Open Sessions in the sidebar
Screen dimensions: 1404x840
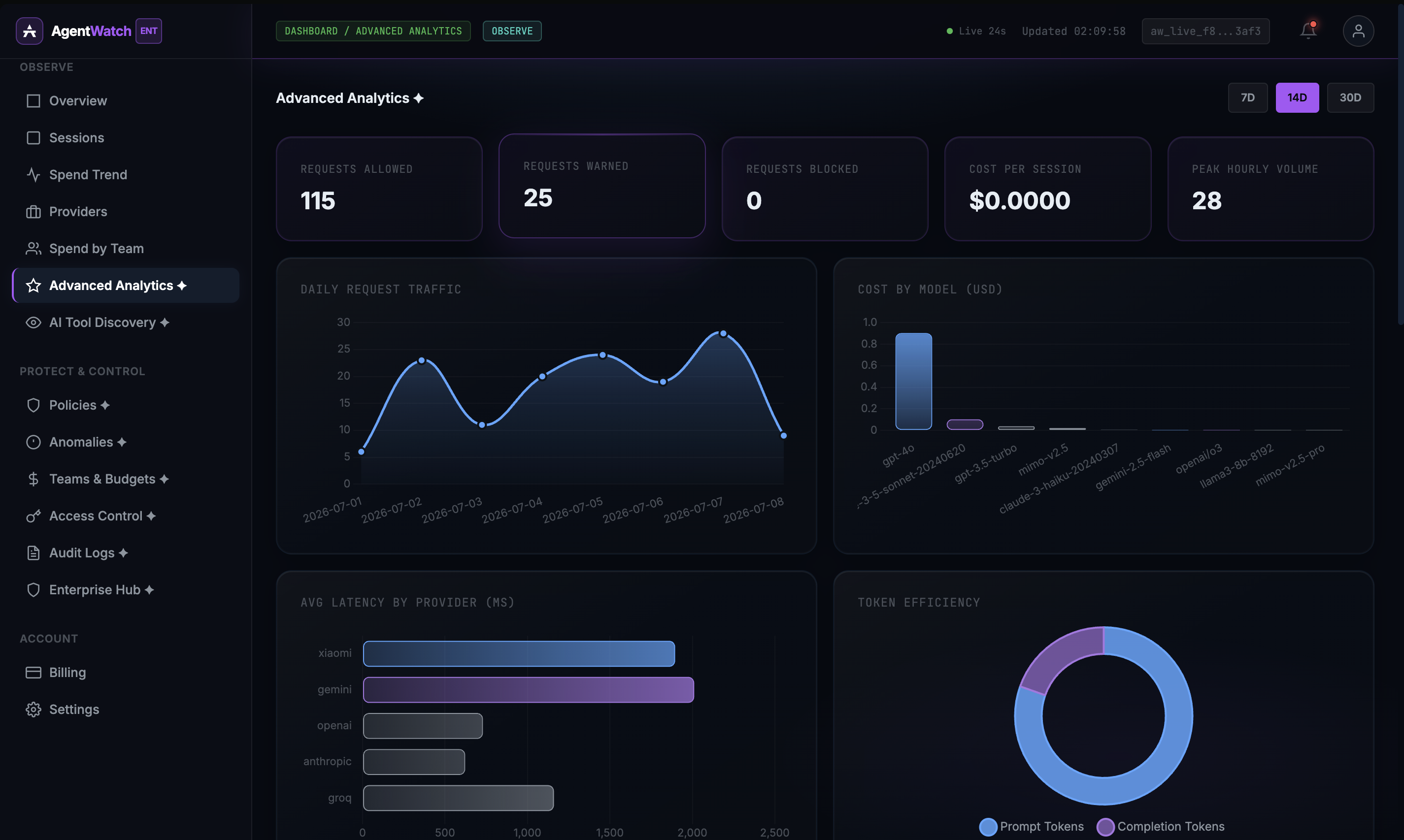tap(126, 137)
